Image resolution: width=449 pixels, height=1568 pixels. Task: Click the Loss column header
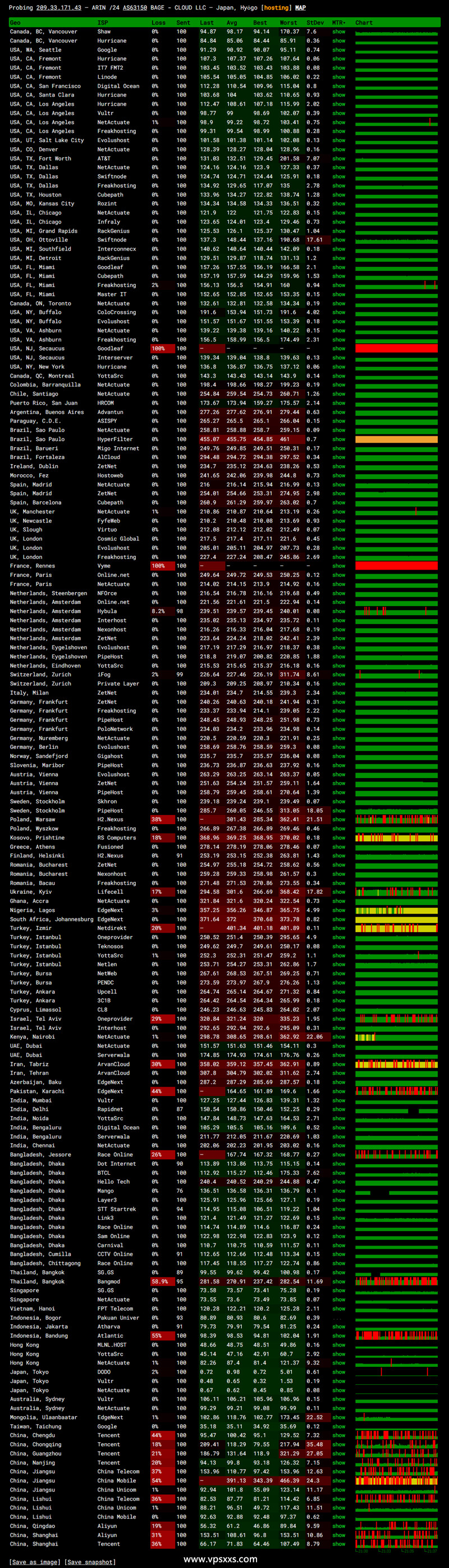(x=158, y=22)
